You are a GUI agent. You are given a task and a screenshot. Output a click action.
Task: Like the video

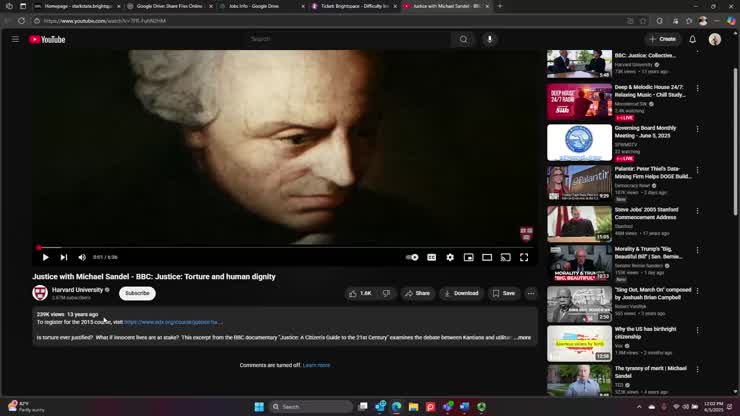361,293
